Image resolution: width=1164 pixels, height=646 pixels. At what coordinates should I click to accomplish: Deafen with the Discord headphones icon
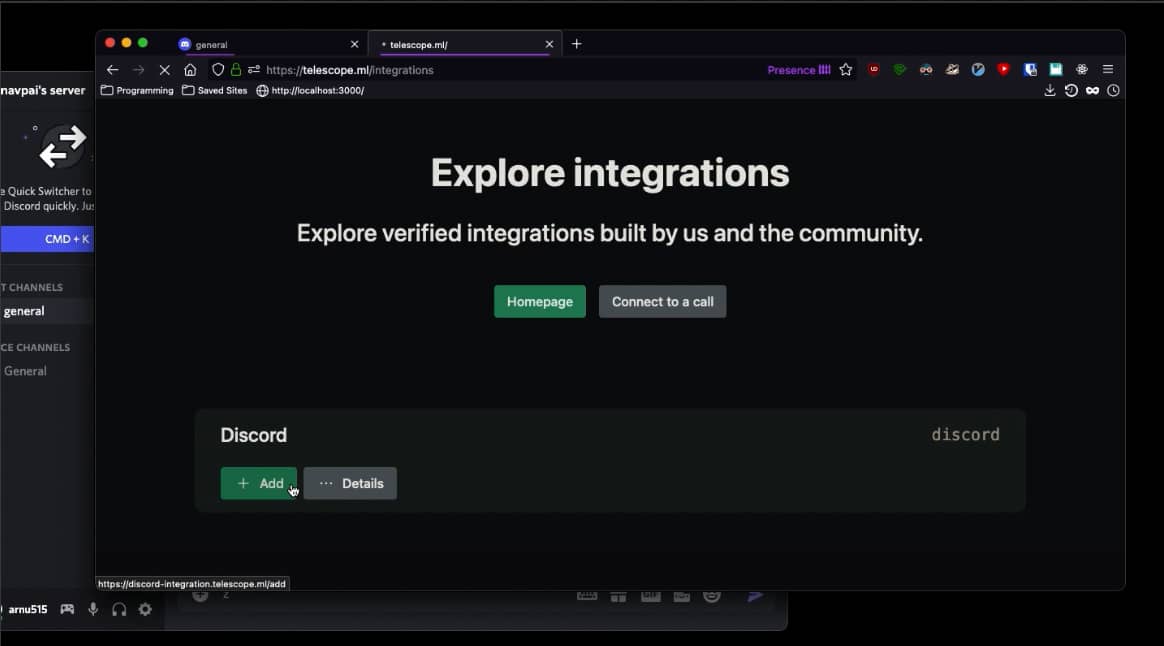pos(119,610)
